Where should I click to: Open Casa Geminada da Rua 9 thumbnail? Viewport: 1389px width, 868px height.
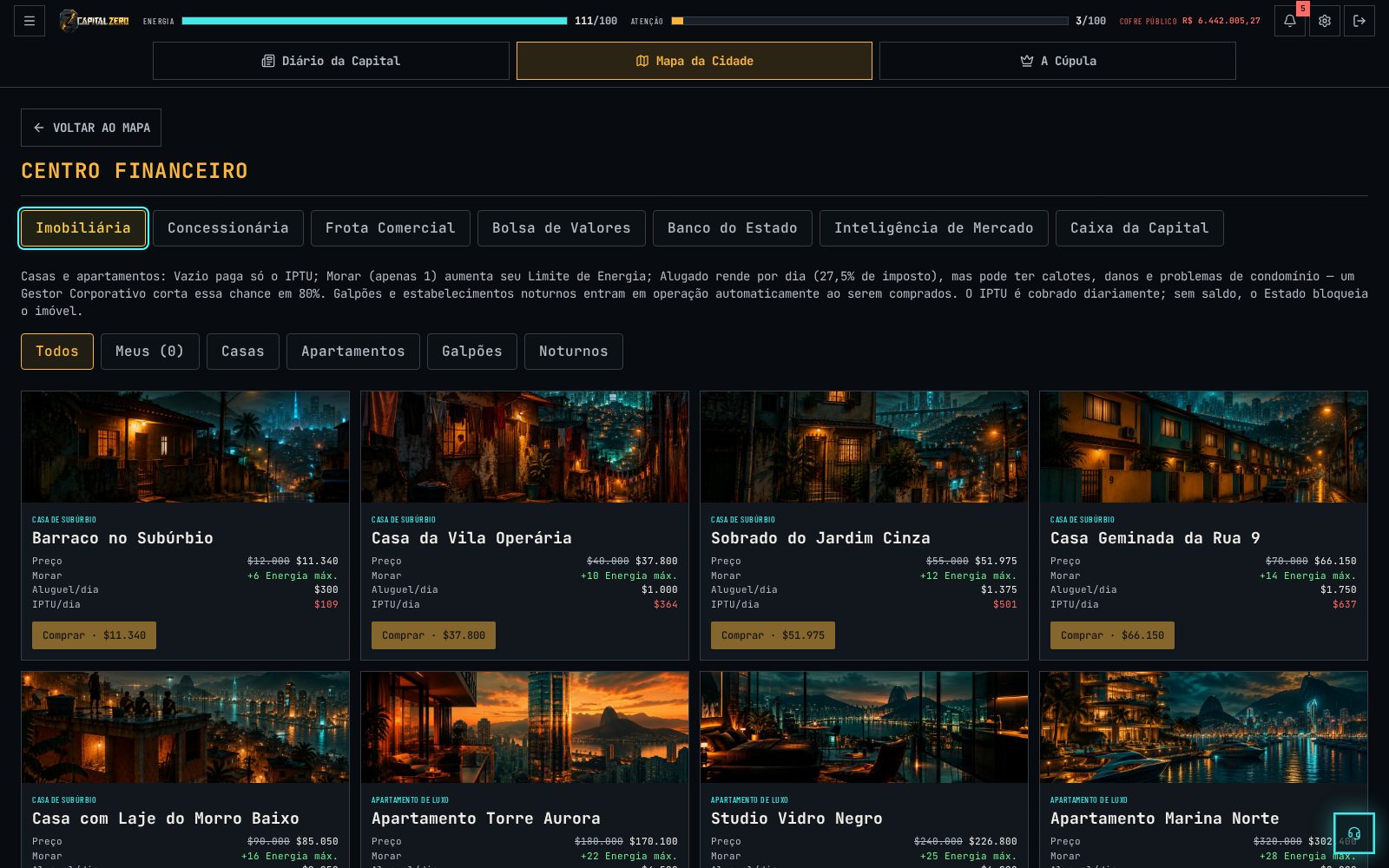click(1204, 447)
